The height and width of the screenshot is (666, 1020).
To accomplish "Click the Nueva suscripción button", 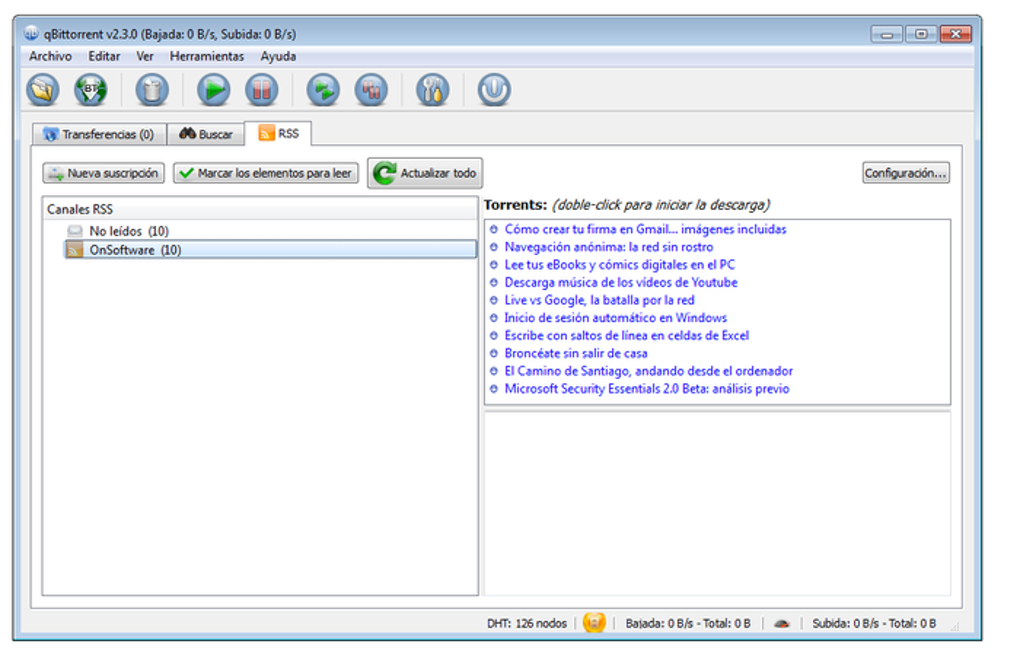I will coord(103,173).
